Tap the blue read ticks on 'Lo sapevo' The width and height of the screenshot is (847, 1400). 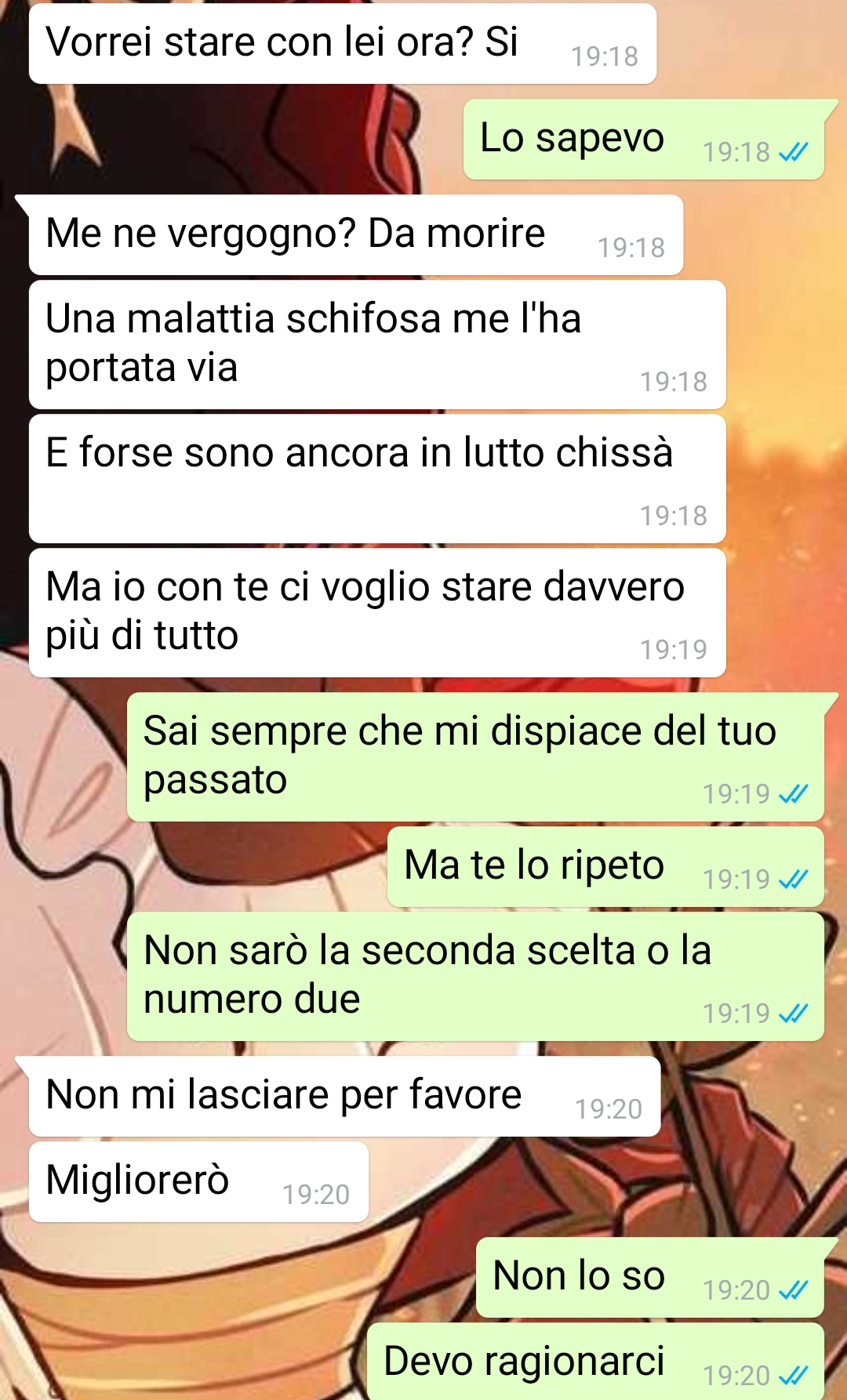coord(793,151)
